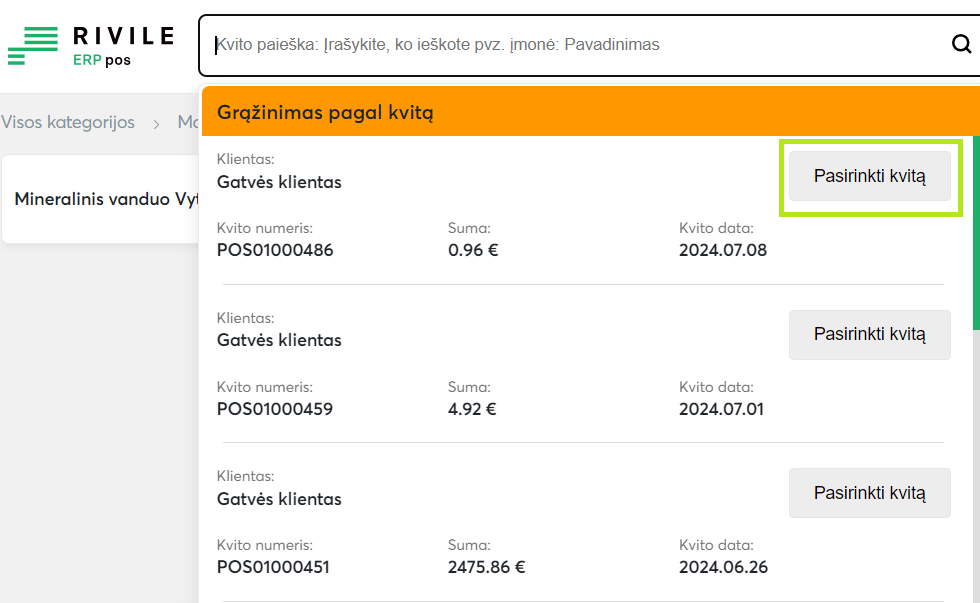Click the breadcrumb chevron separator
This screenshot has width=980, height=603.
click(156, 123)
